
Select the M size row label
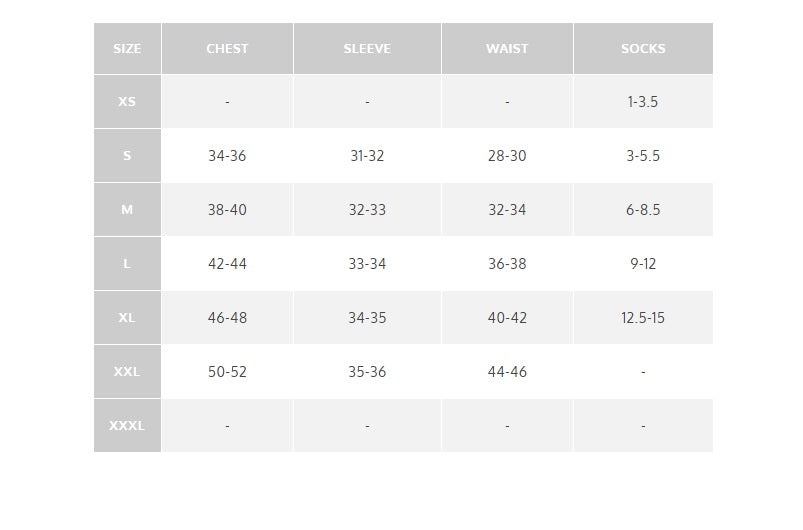pos(128,209)
